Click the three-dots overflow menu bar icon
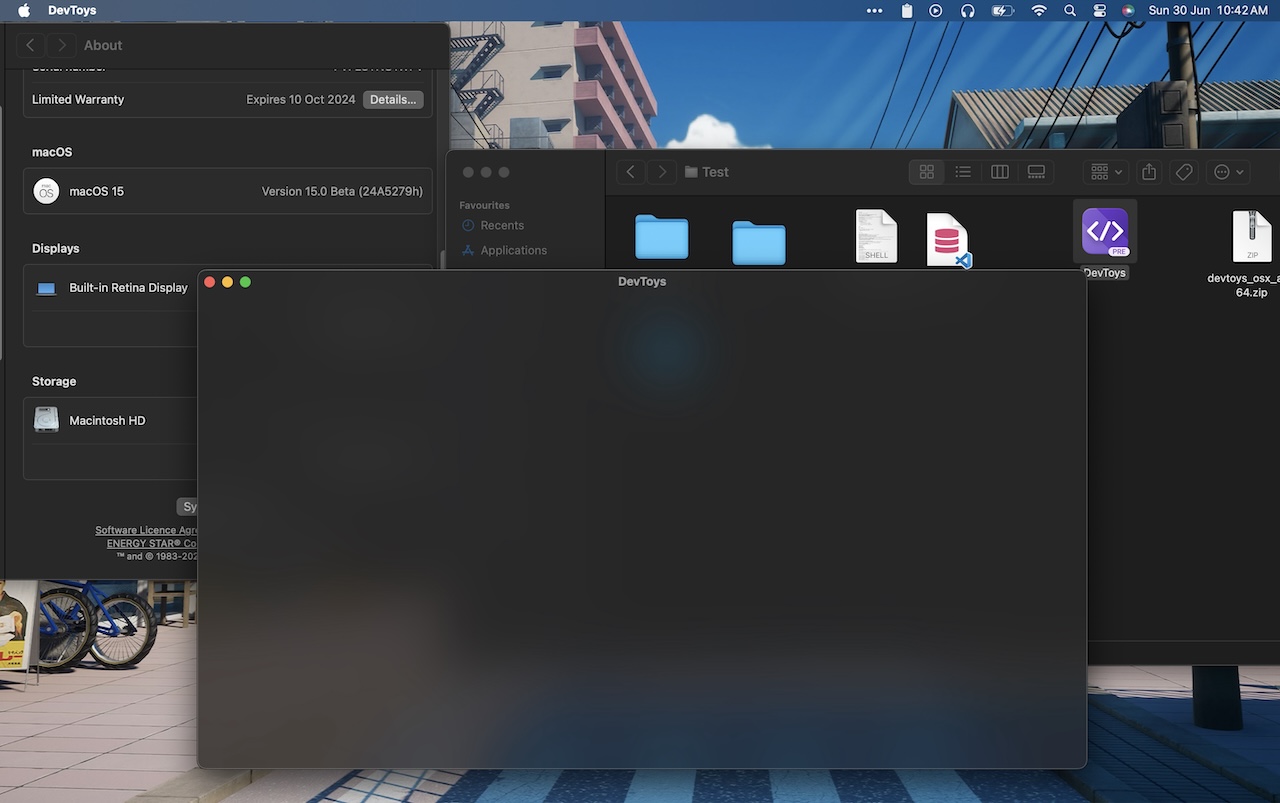This screenshot has width=1280, height=803. (x=875, y=10)
